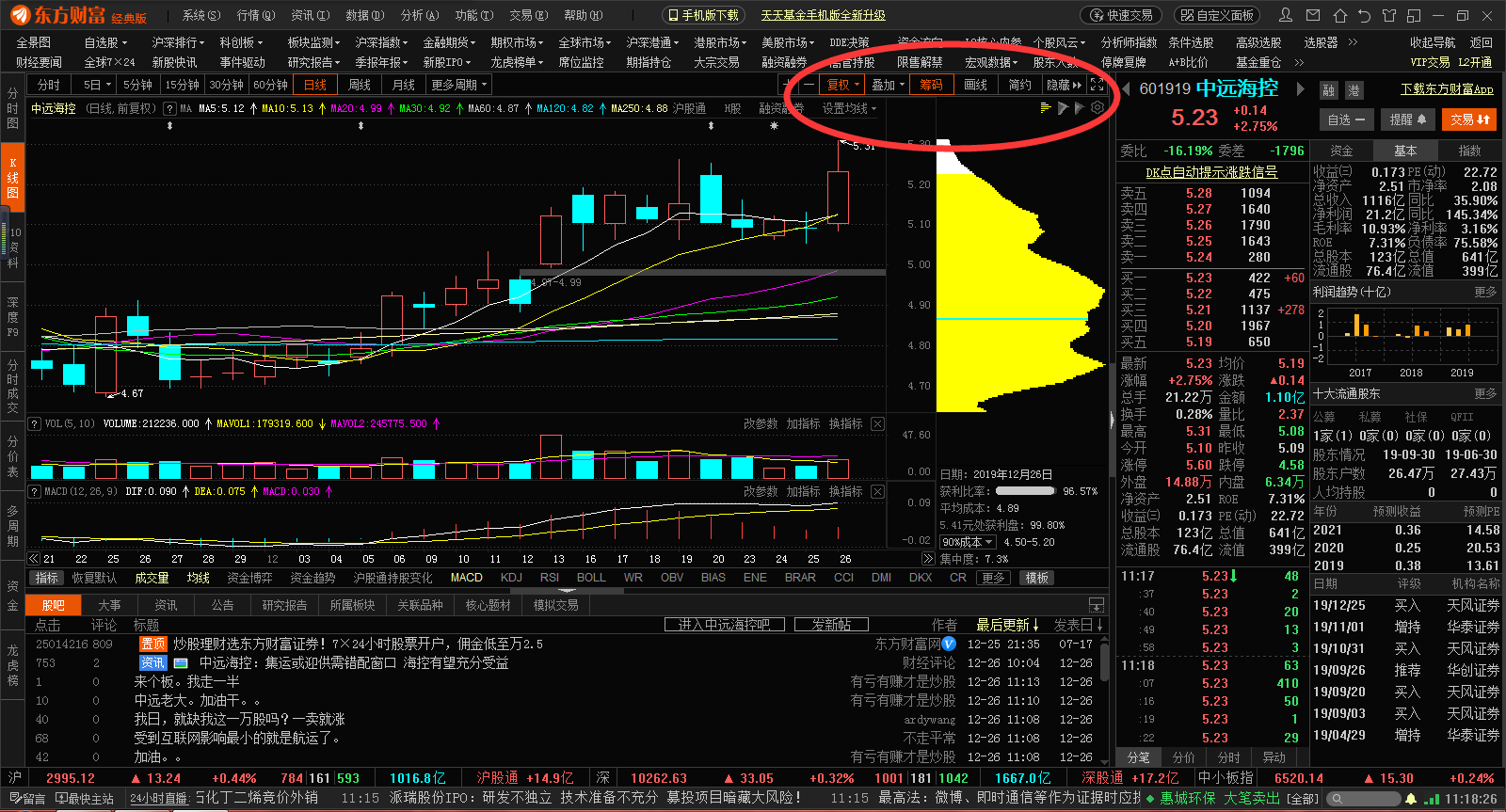The width and height of the screenshot is (1506, 812).
Task: Toggle 成交量 volume indicator
Action: coord(152,578)
